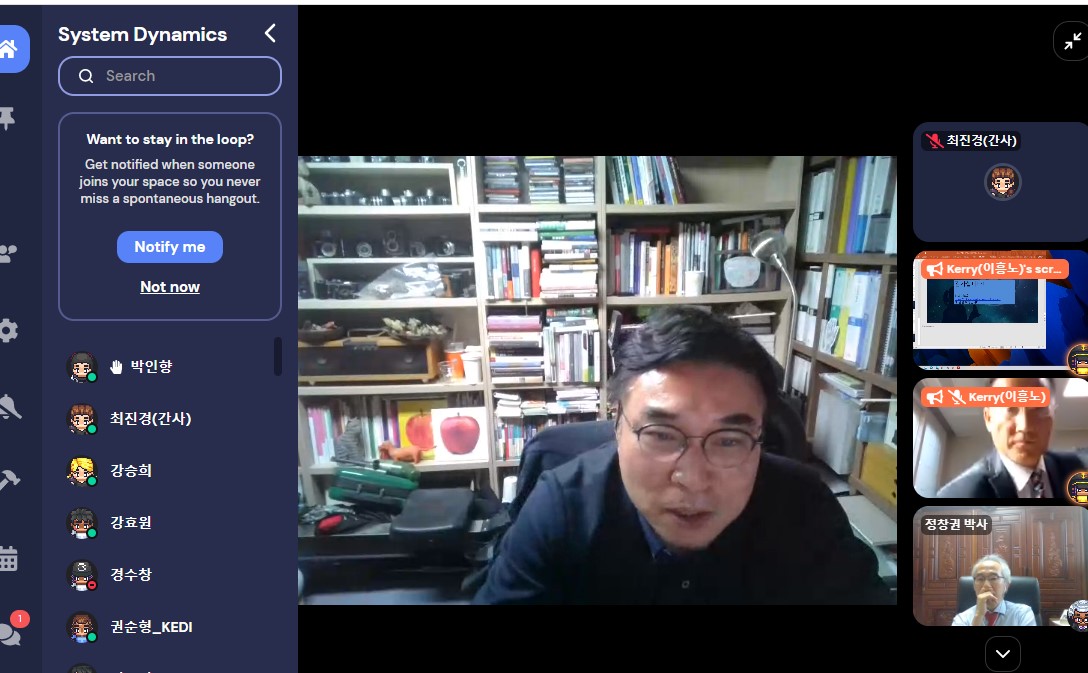Toggle muted microphone icon on 최진경(간사) tile
Viewport: 1088px width, 673px height.
pyautogui.click(x=934, y=141)
